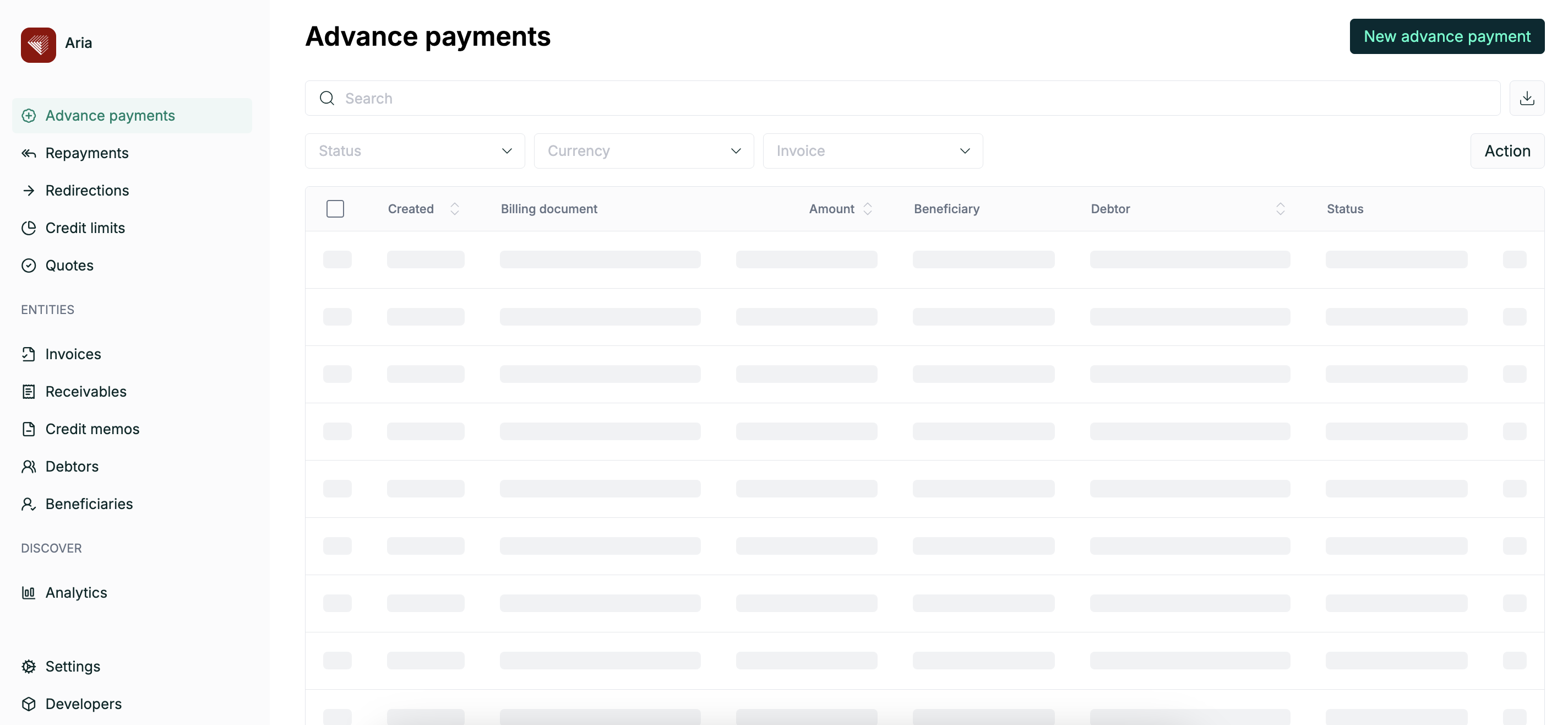Click the ENTITIES section label
The width and height of the screenshot is (1568, 725).
(47, 310)
